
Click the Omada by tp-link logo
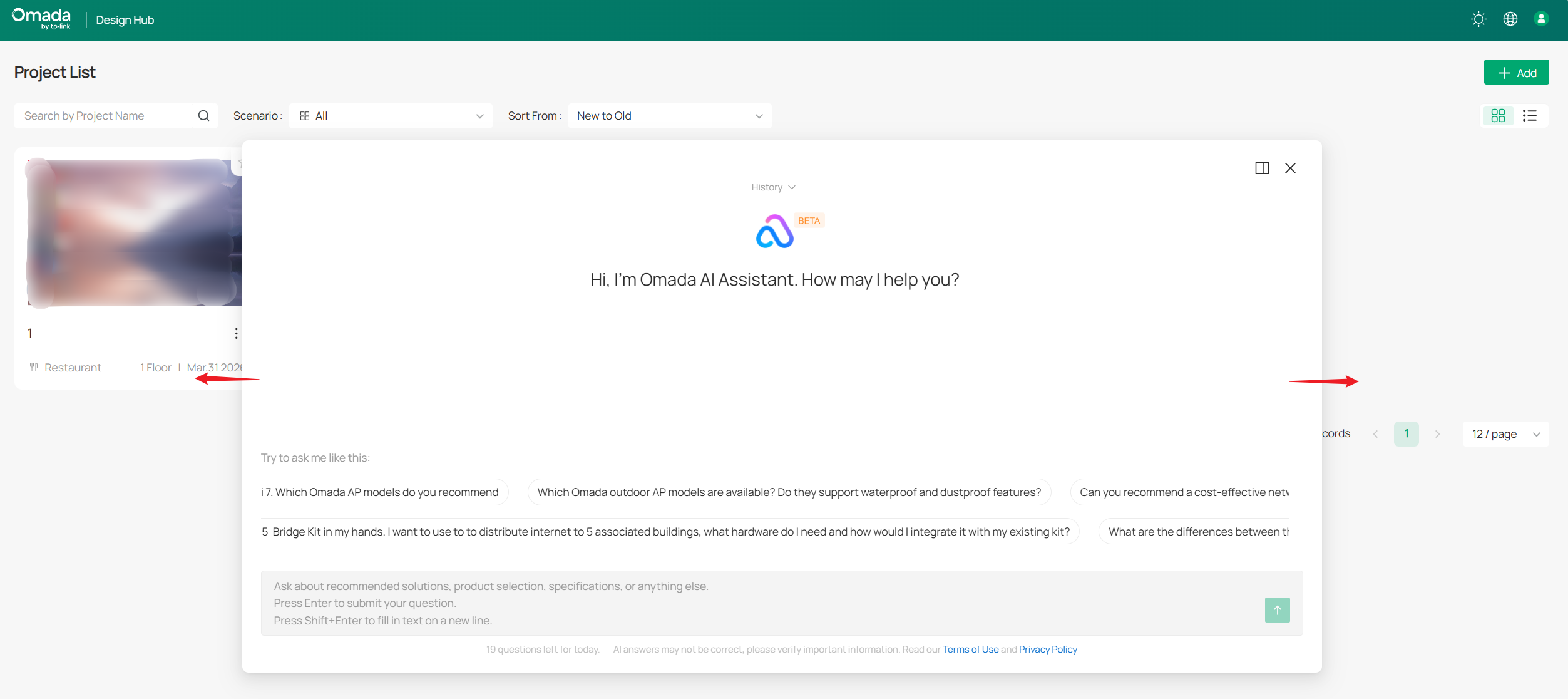tap(41, 19)
